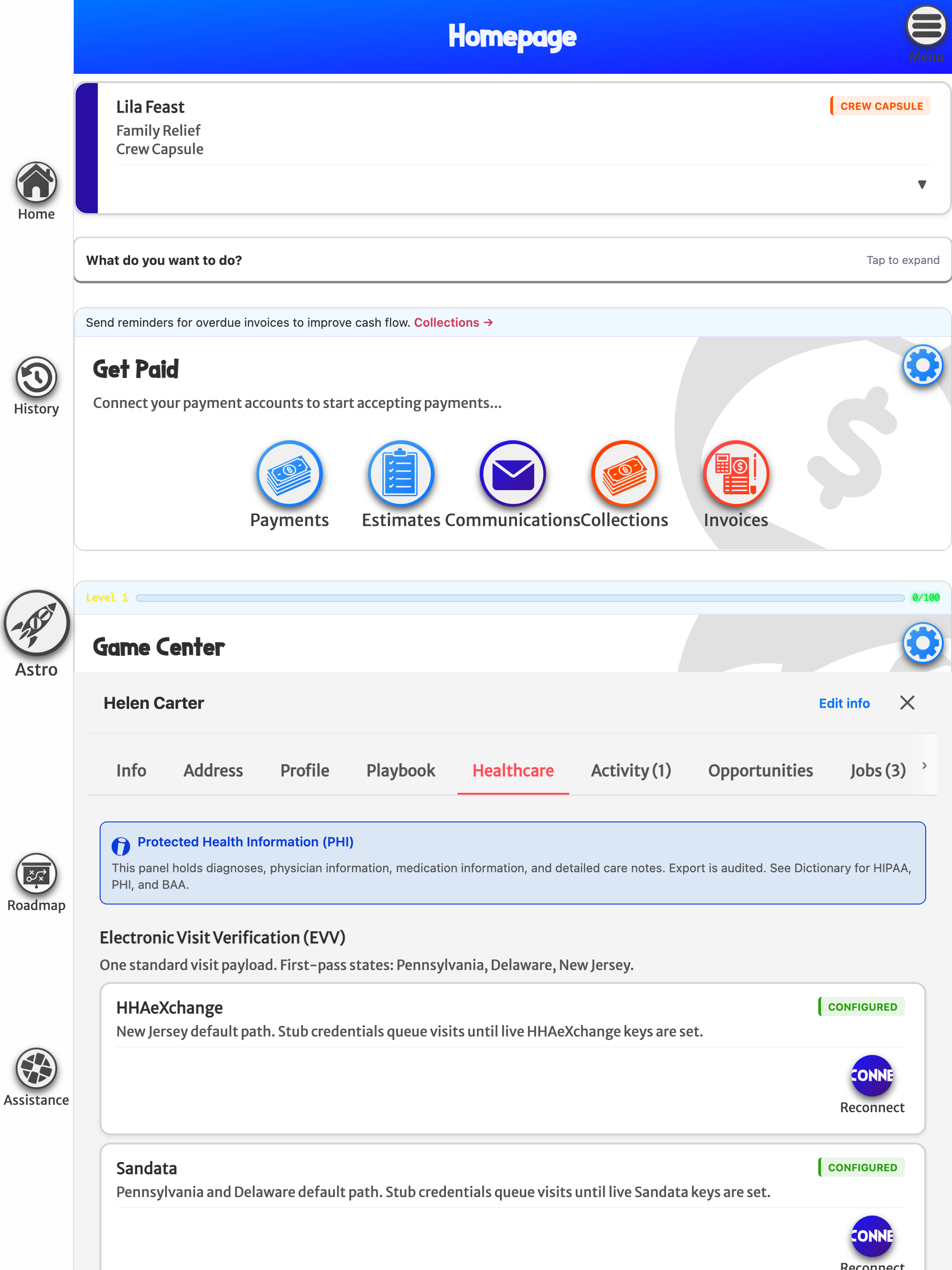The height and width of the screenshot is (1270, 952).
Task: Switch to the Info tab
Action: pos(131,770)
